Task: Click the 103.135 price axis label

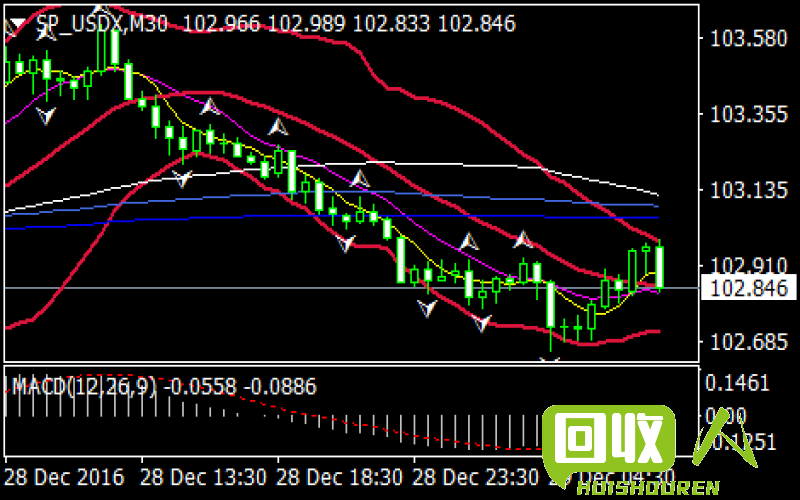Action: click(x=748, y=191)
